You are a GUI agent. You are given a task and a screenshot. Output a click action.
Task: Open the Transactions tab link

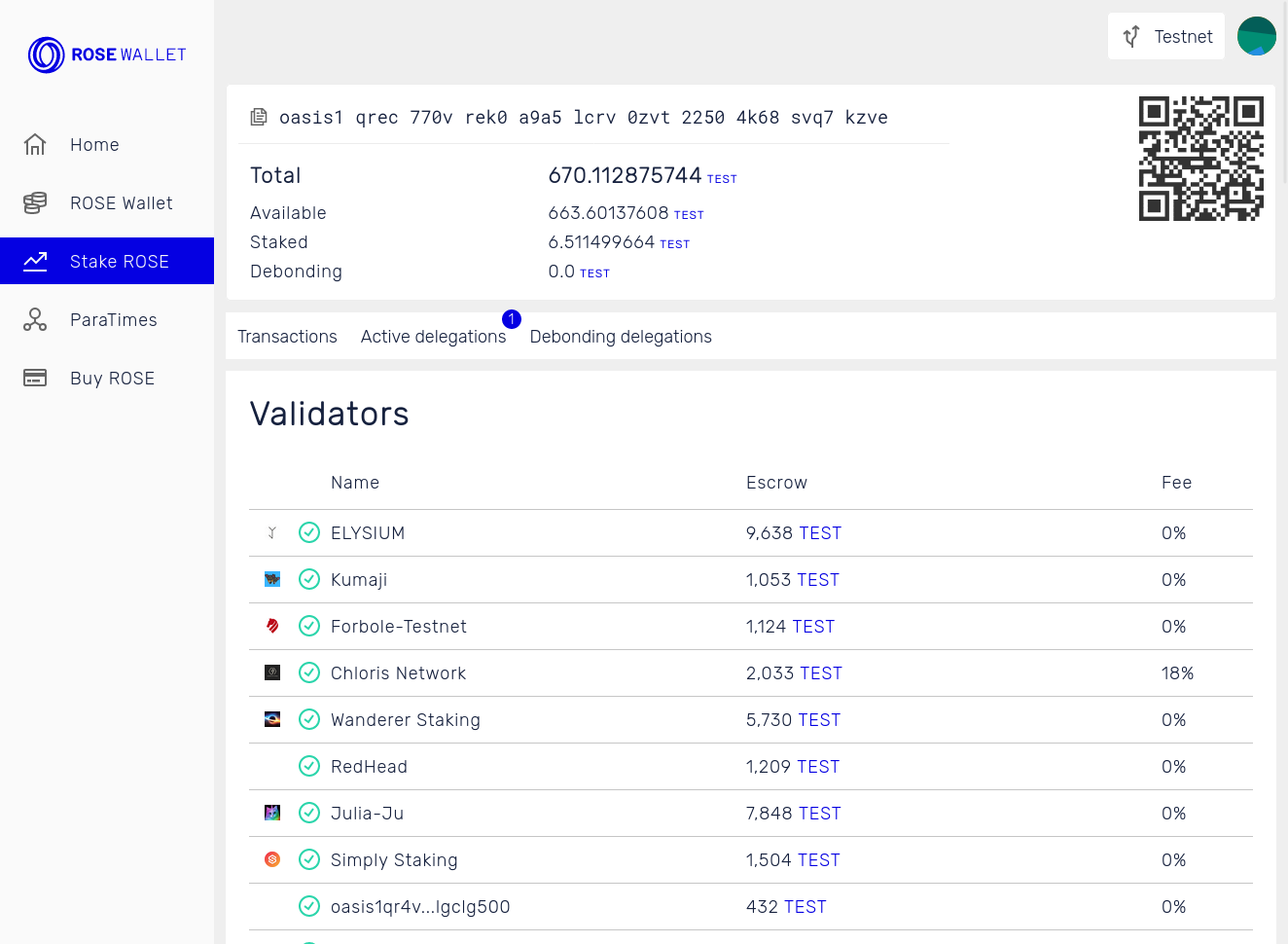(287, 337)
